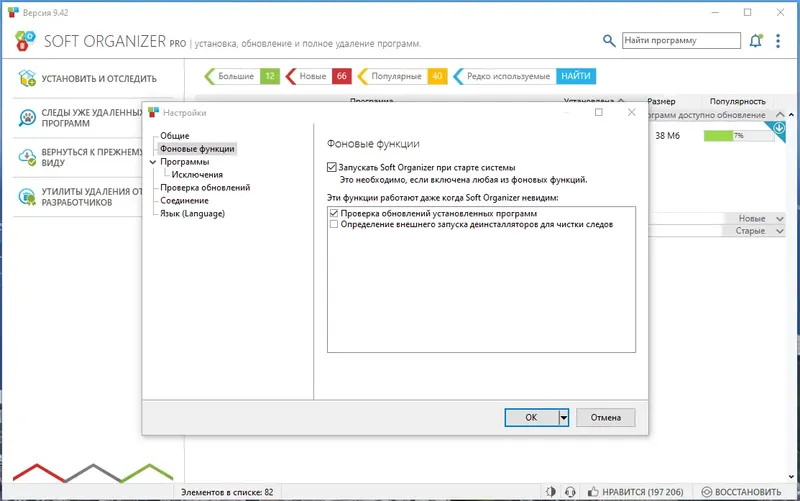Click the 7% popularity progress bar
The height and width of the screenshot is (501, 800).
click(x=739, y=136)
